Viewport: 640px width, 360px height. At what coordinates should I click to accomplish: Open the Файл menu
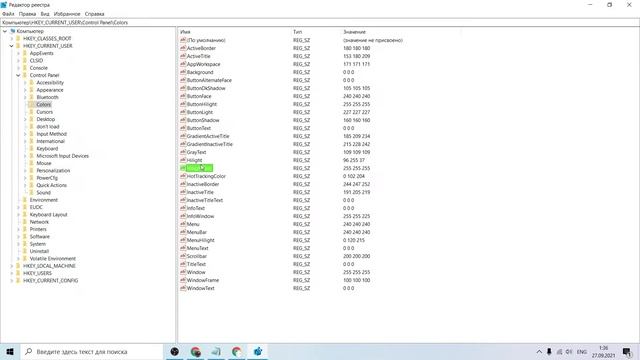pos(8,14)
